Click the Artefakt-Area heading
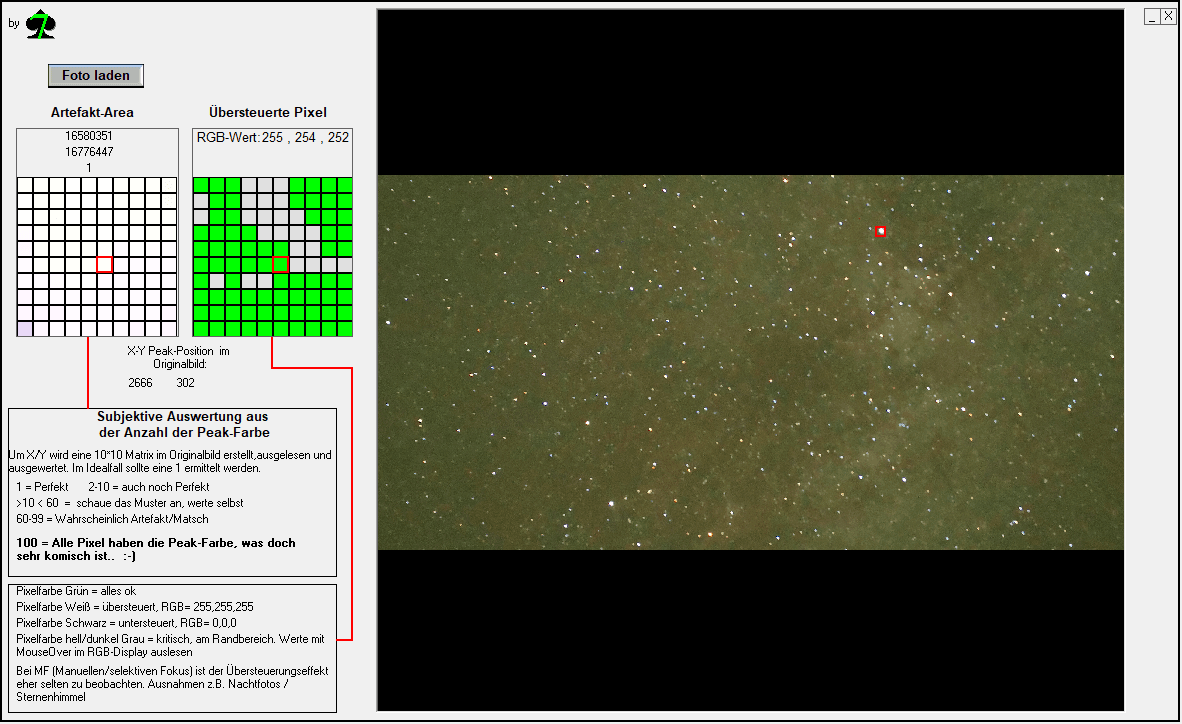This screenshot has width=1182, height=724. (x=92, y=112)
